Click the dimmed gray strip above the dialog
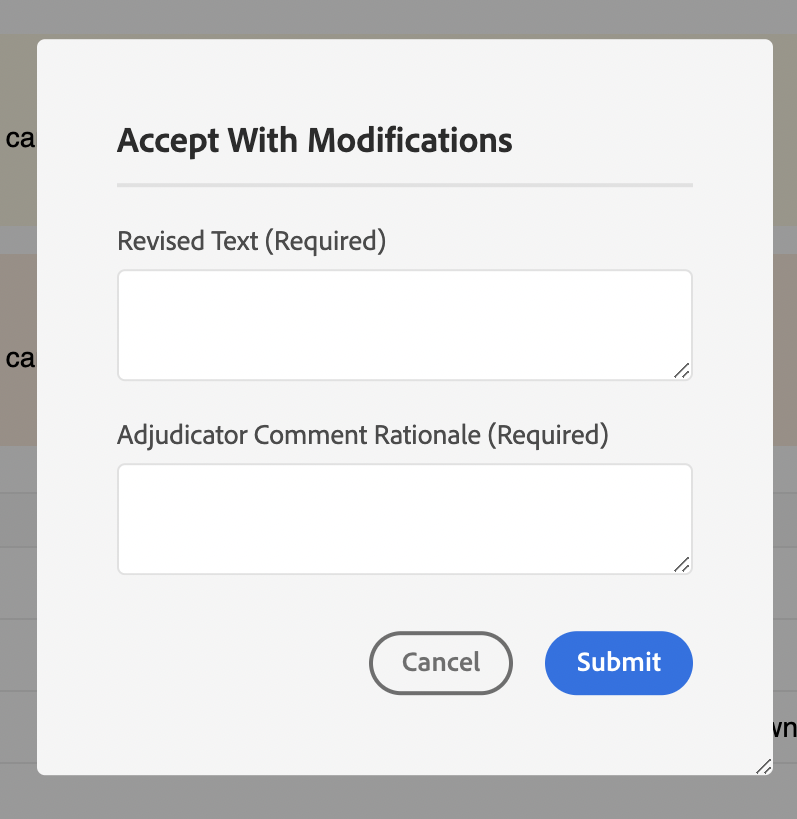 click(400, 17)
